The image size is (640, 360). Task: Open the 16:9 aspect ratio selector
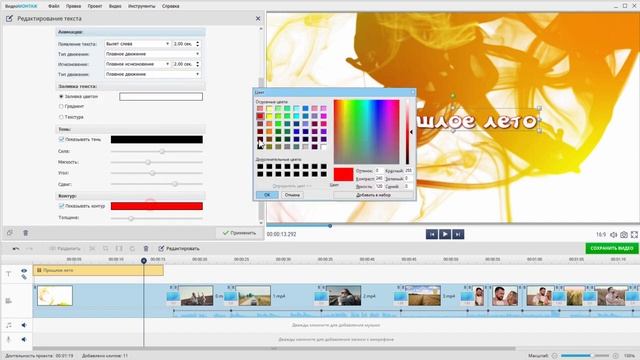point(601,235)
